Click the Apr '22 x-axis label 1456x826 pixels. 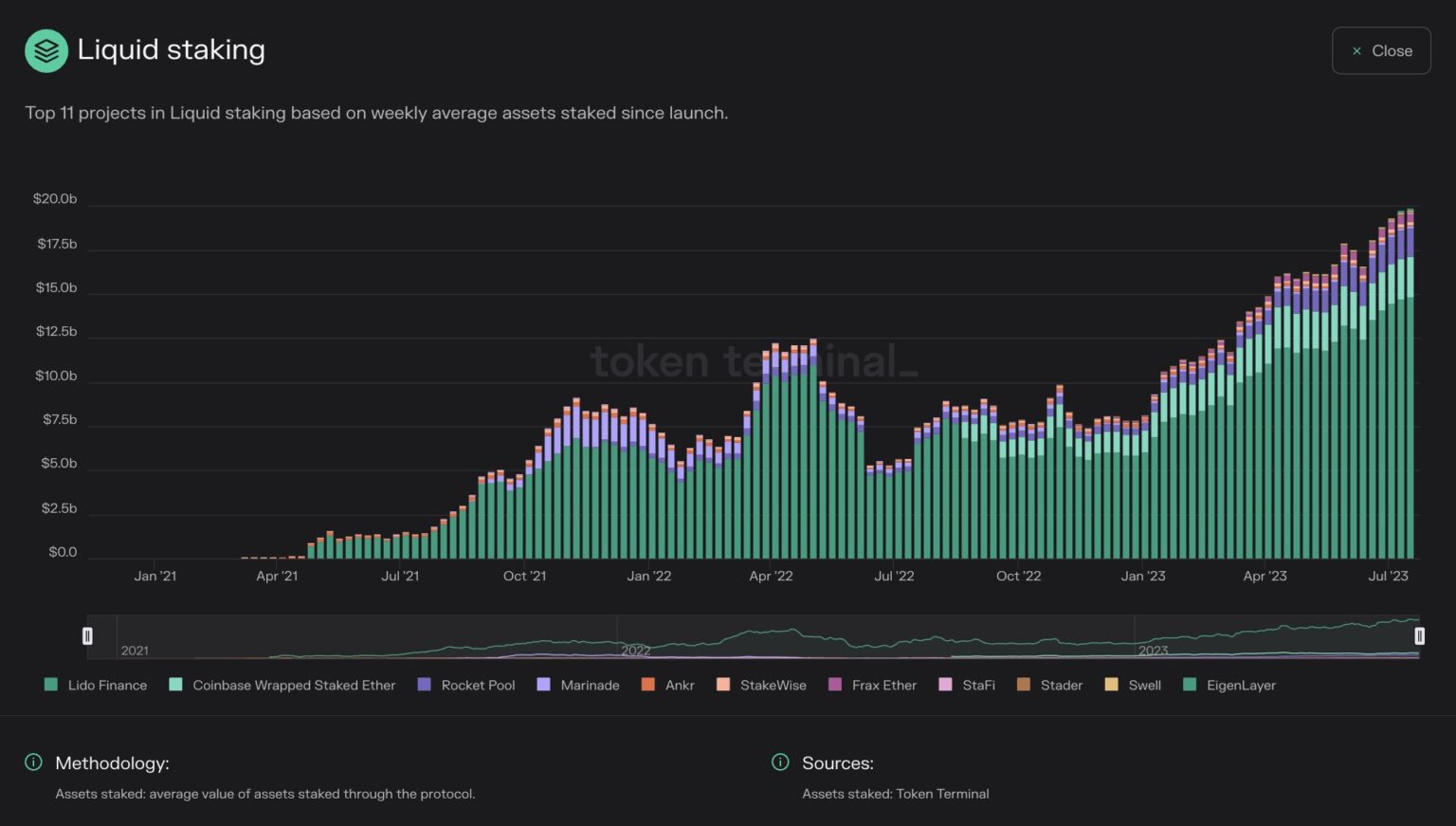pos(771,576)
